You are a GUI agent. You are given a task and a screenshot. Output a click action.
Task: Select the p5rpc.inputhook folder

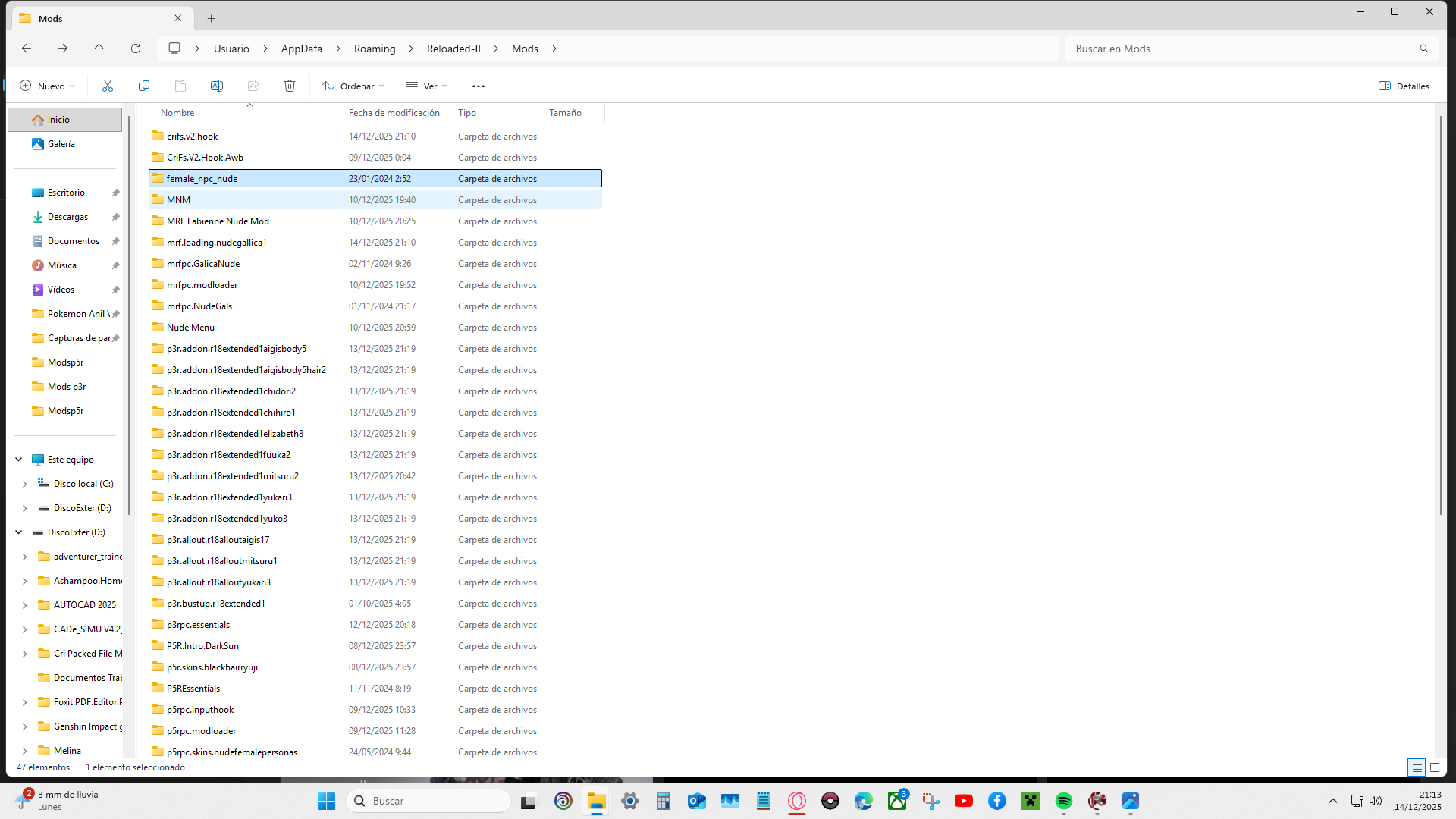click(x=375, y=710)
